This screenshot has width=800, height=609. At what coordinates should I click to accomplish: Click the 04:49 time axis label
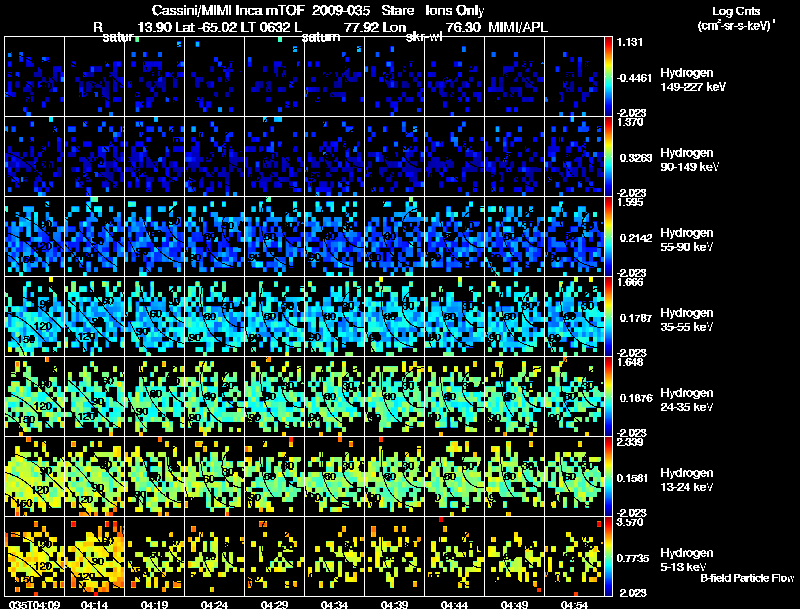(514, 605)
